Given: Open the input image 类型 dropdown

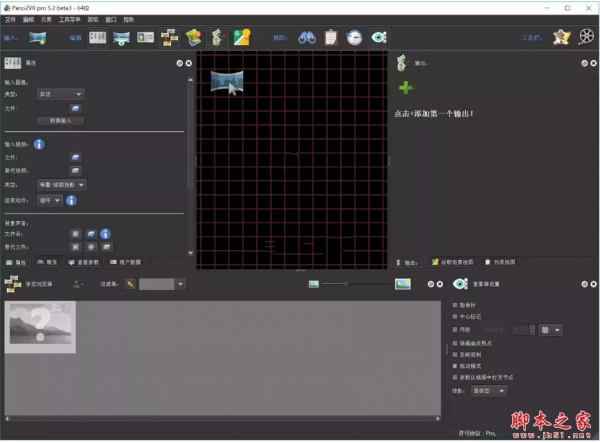Looking at the screenshot, I should coord(61,94).
